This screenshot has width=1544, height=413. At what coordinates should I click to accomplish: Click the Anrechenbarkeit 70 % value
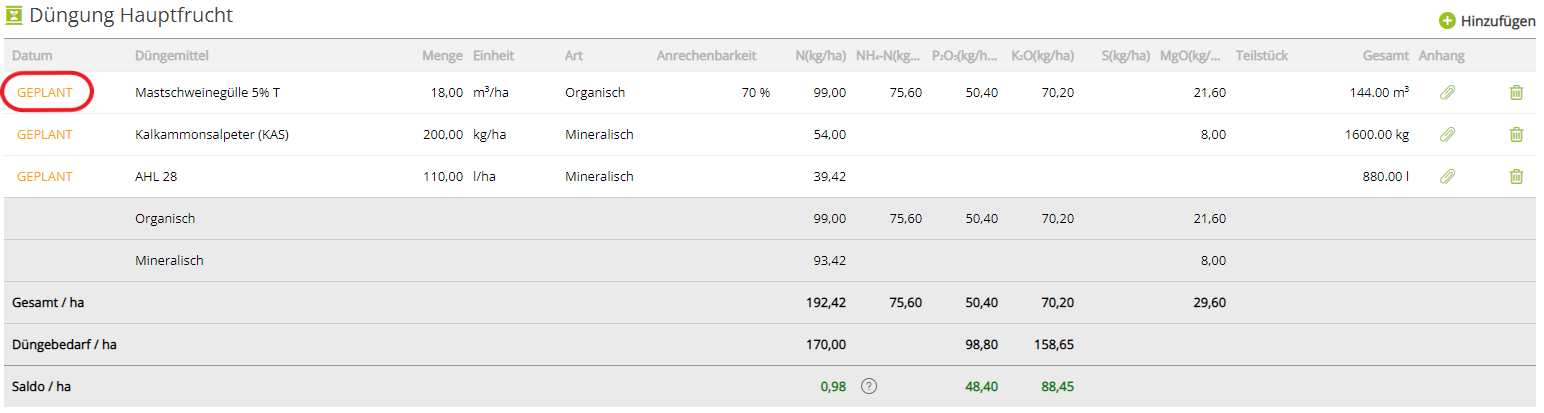(x=755, y=92)
